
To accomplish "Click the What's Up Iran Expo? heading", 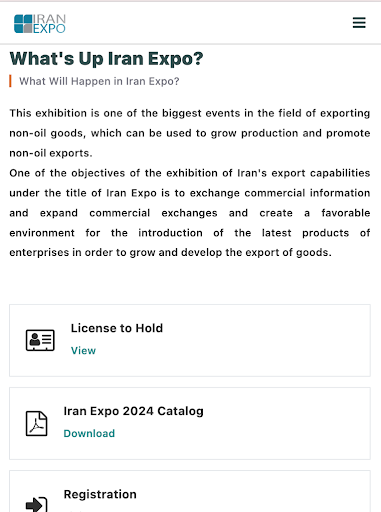I will 106,59.
